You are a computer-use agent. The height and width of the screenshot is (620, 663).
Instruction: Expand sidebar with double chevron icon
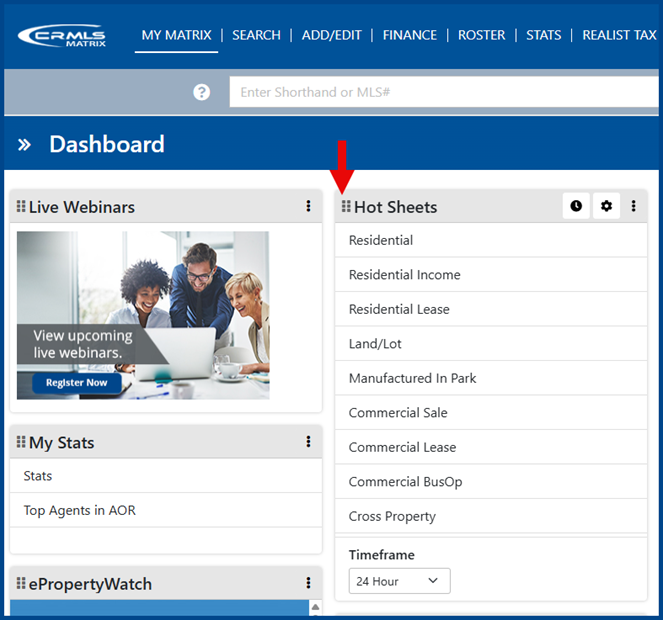(x=24, y=145)
